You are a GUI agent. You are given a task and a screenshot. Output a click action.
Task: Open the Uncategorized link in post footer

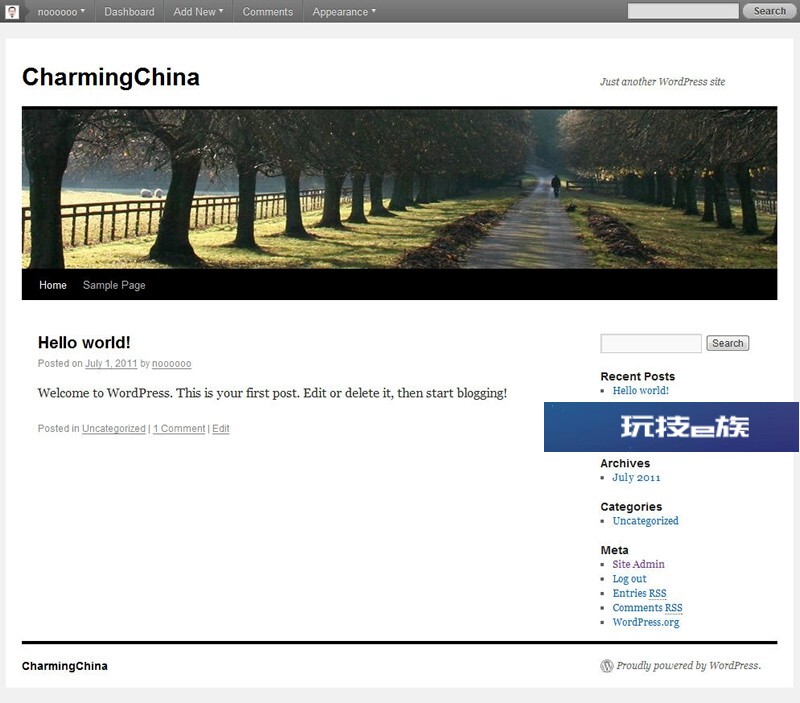(x=114, y=429)
